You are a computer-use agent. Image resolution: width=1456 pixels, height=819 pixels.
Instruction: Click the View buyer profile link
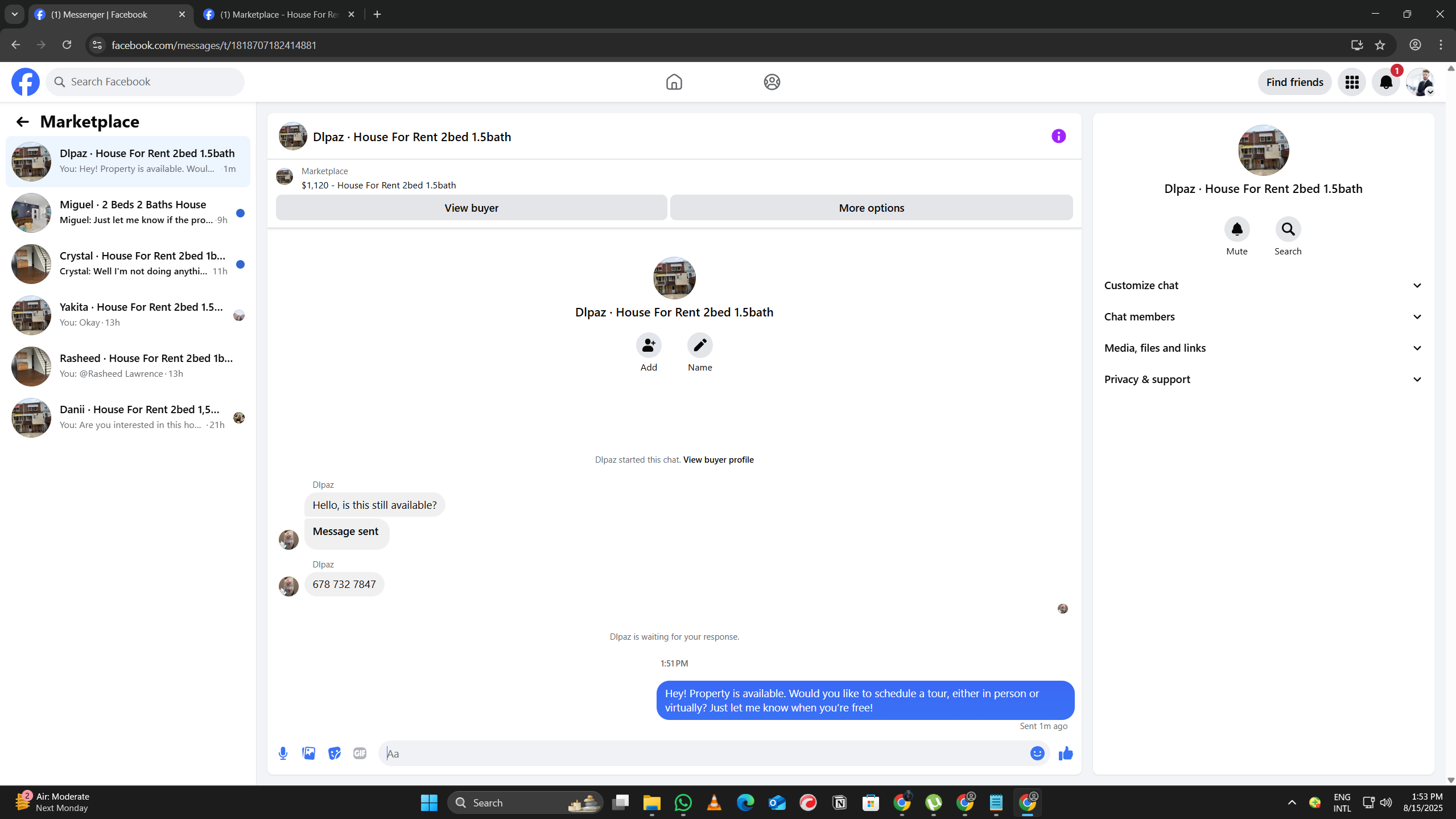[718, 459]
